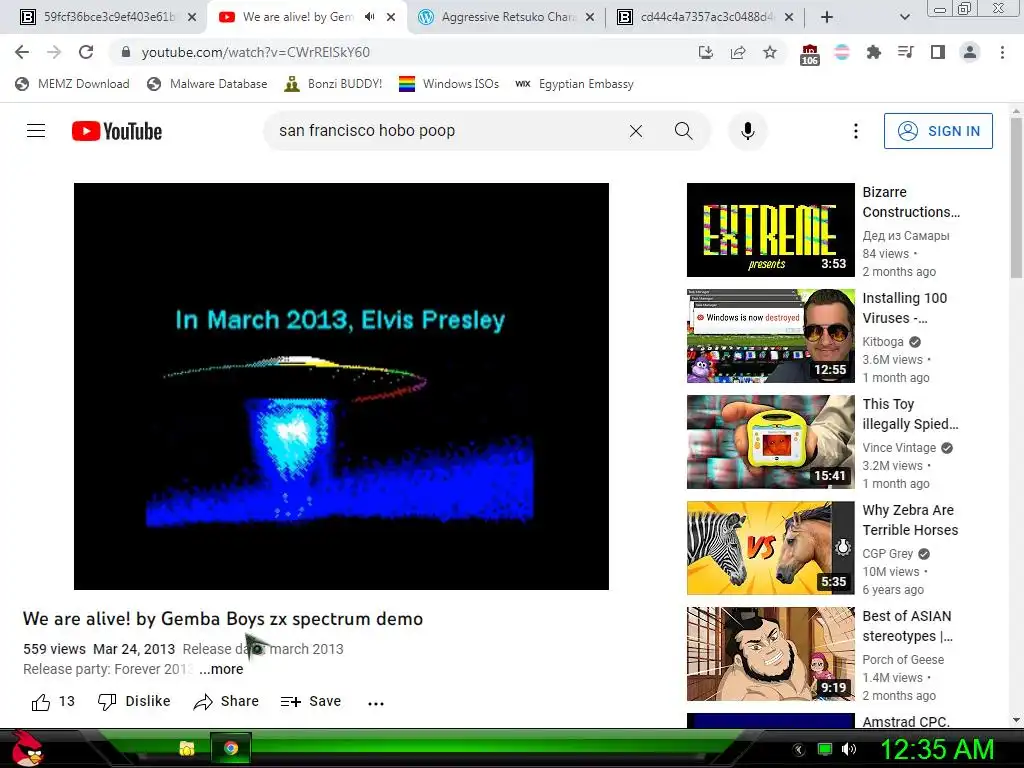Click the YouTube logo
This screenshot has width=1024, height=768.
point(117,131)
